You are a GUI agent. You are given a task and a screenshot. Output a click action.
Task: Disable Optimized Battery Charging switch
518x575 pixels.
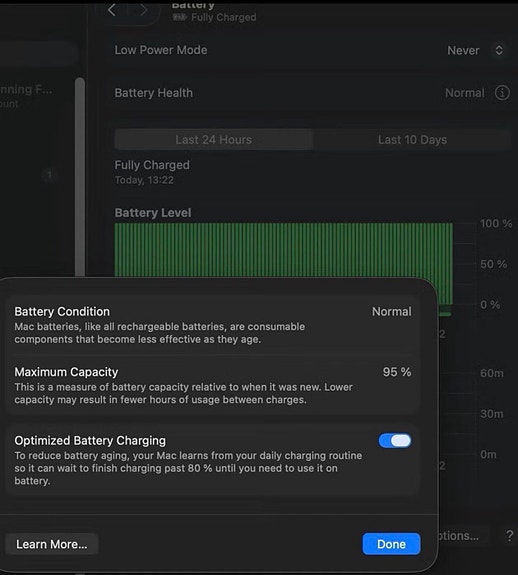click(x=395, y=440)
